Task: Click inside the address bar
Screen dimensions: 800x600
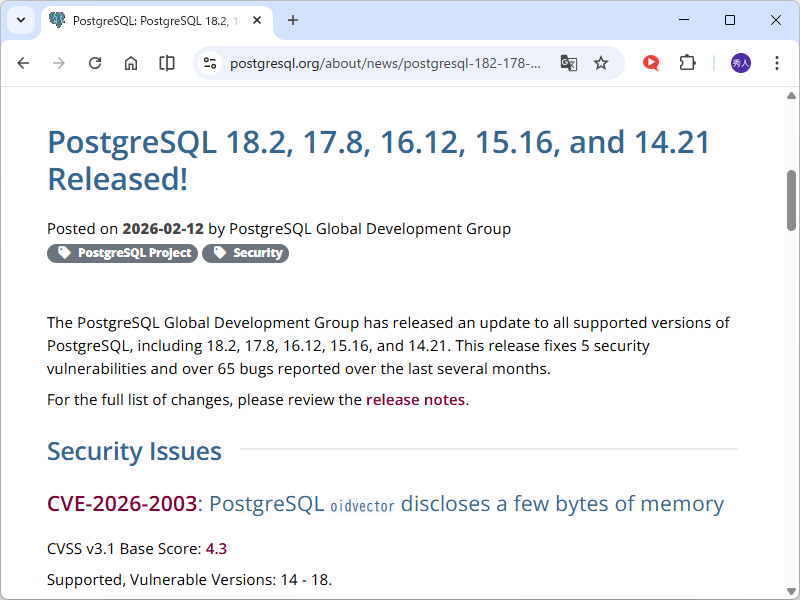Action: click(380, 62)
